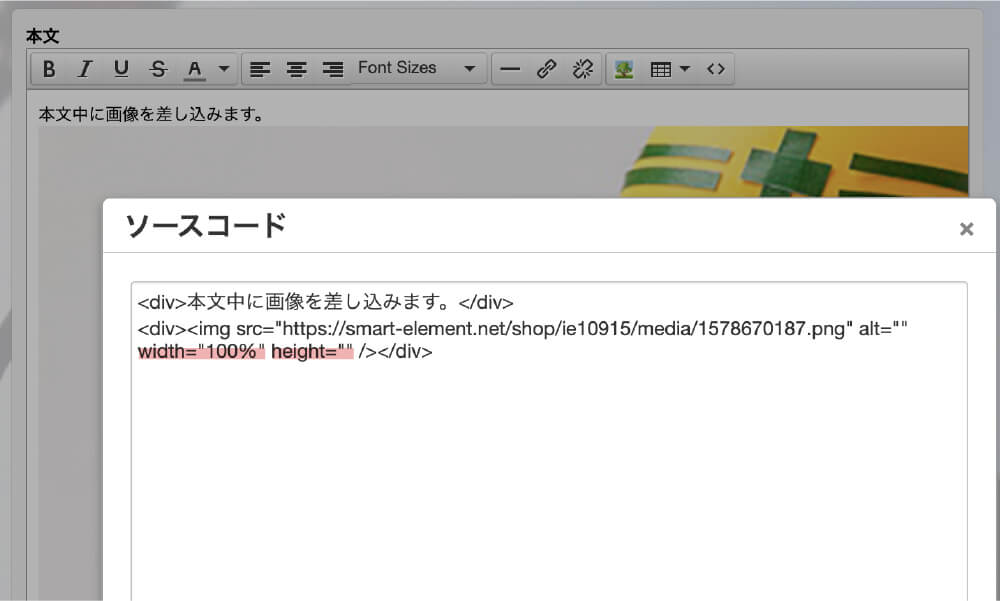Open the source code view button
This screenshot has height=601, width=1000.
[x=715, y=69]
